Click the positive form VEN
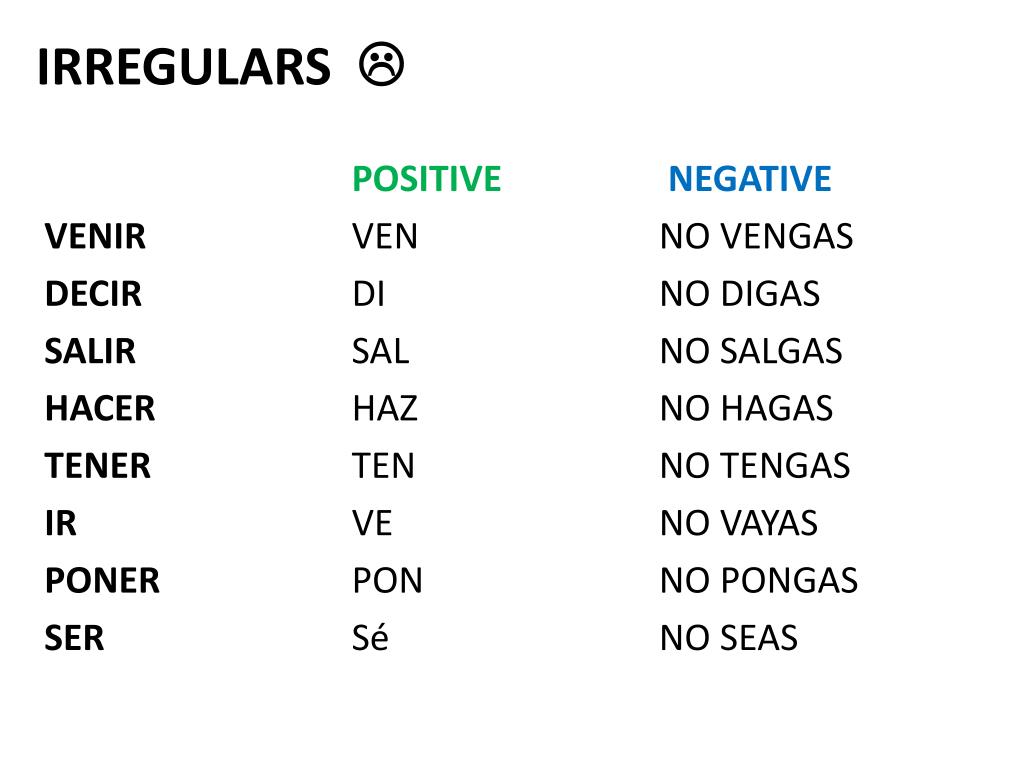1024x768 pixels. pos(385,236)
